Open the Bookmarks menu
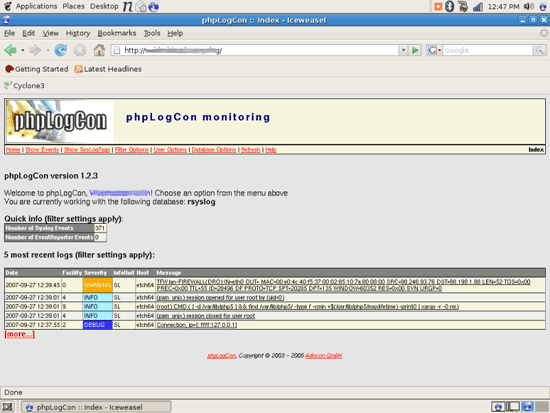Screen dimensions: 550x413 [116, 33]
